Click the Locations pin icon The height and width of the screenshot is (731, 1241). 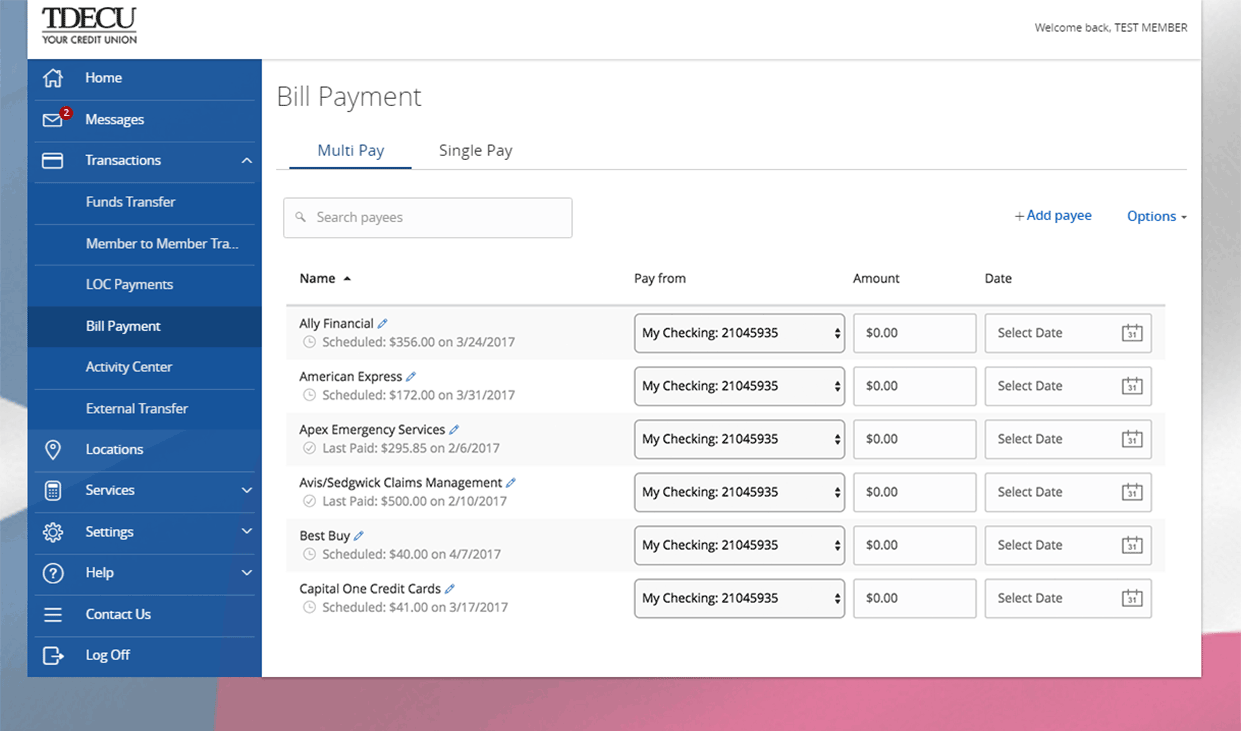(x=53, y=450)
